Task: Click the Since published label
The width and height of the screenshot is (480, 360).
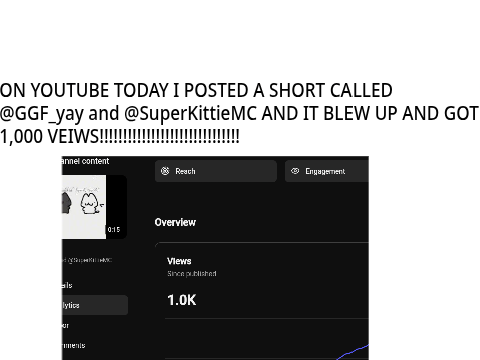Action: click(192, 274)
